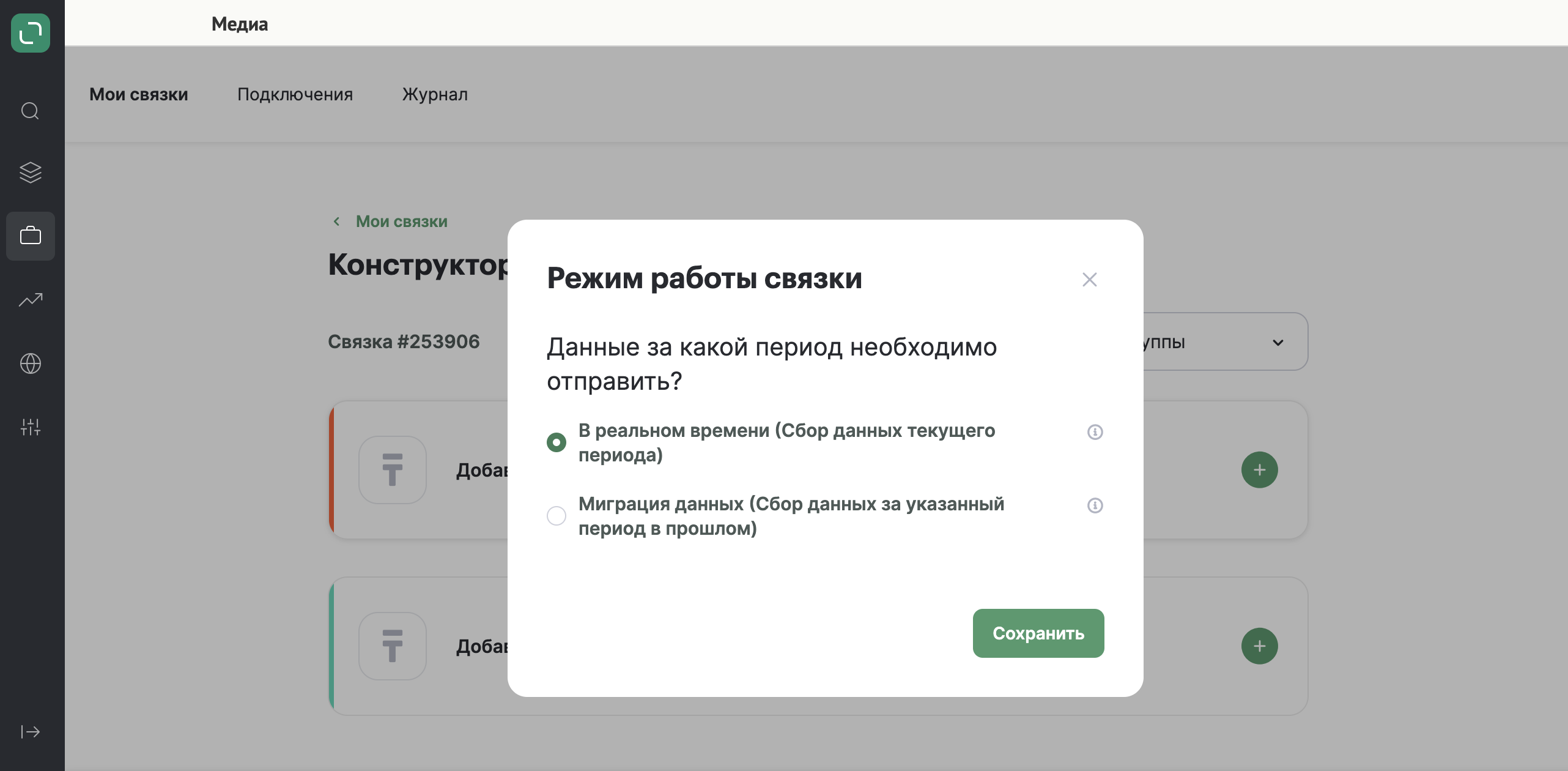Click info icon next to В реальном времени

pyautogui.click(x=1095, y=432)
